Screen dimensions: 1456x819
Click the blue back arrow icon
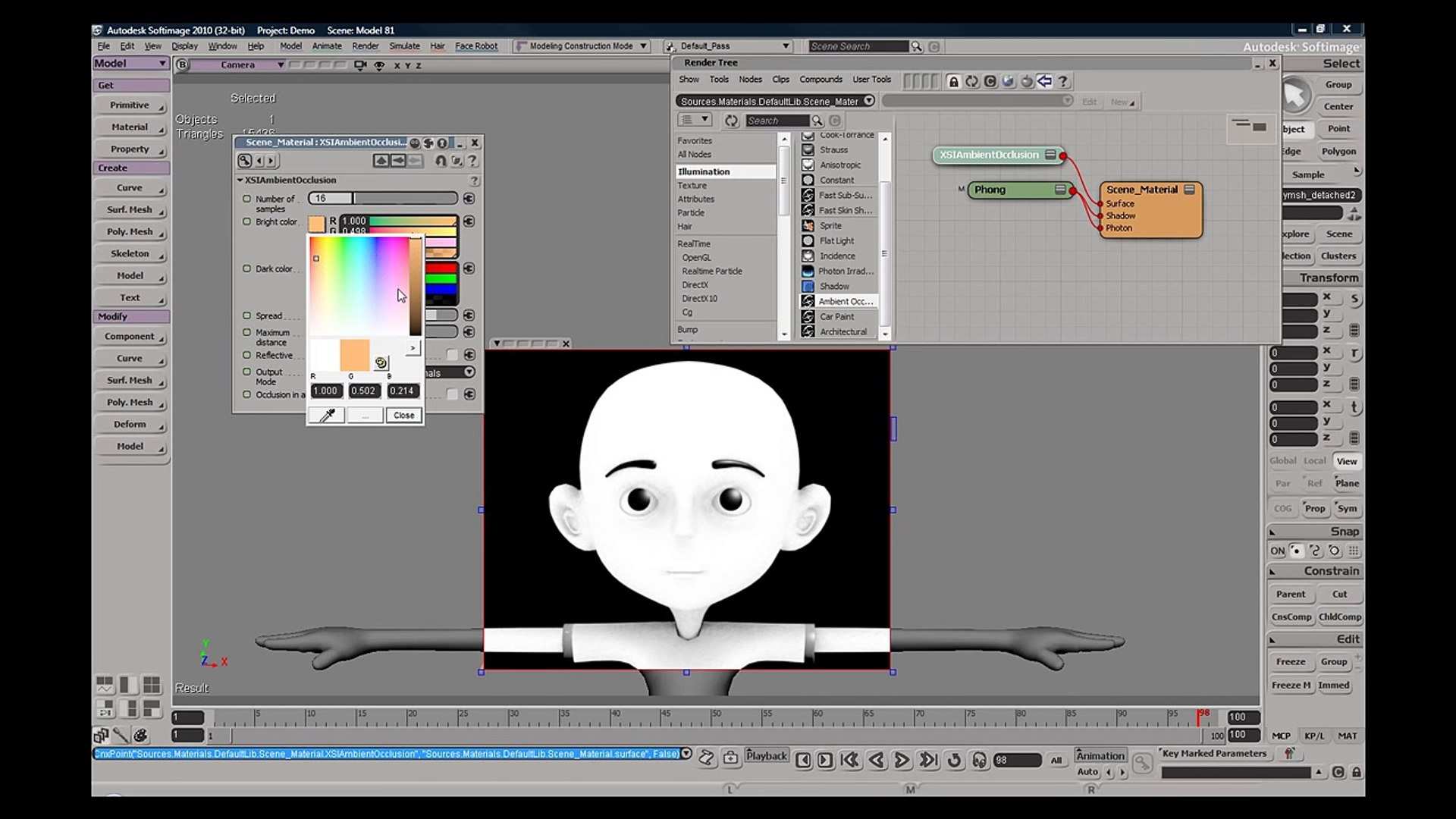click(x=1044, y=81)
